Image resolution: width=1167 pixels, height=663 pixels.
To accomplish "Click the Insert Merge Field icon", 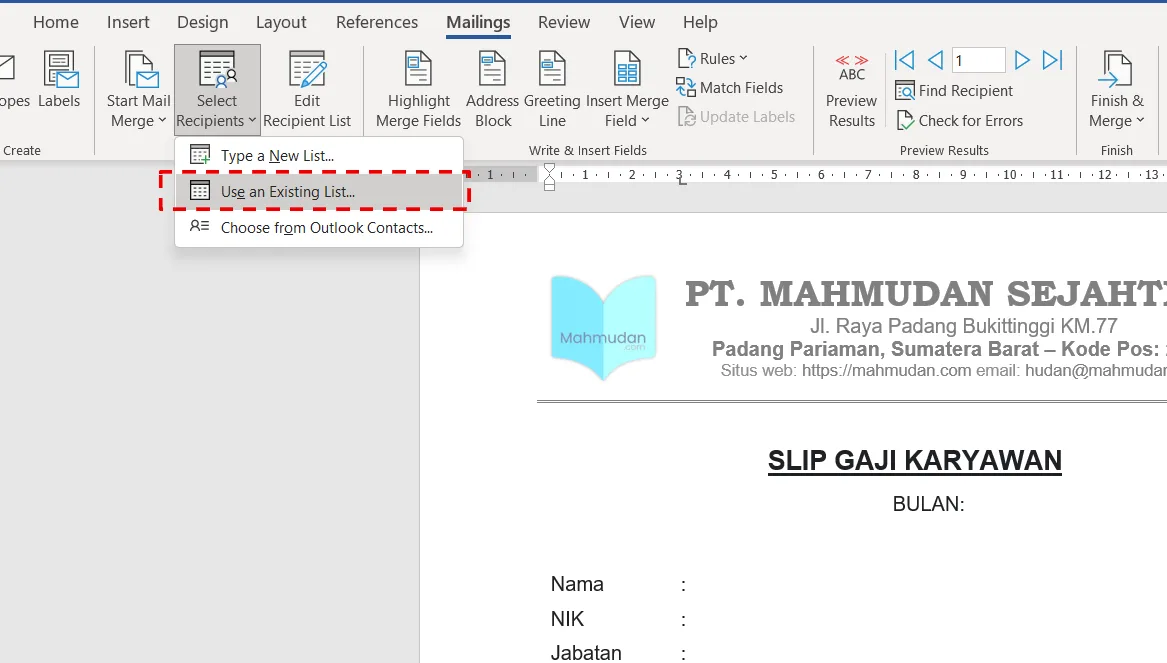I will click(x=627, y=69).
